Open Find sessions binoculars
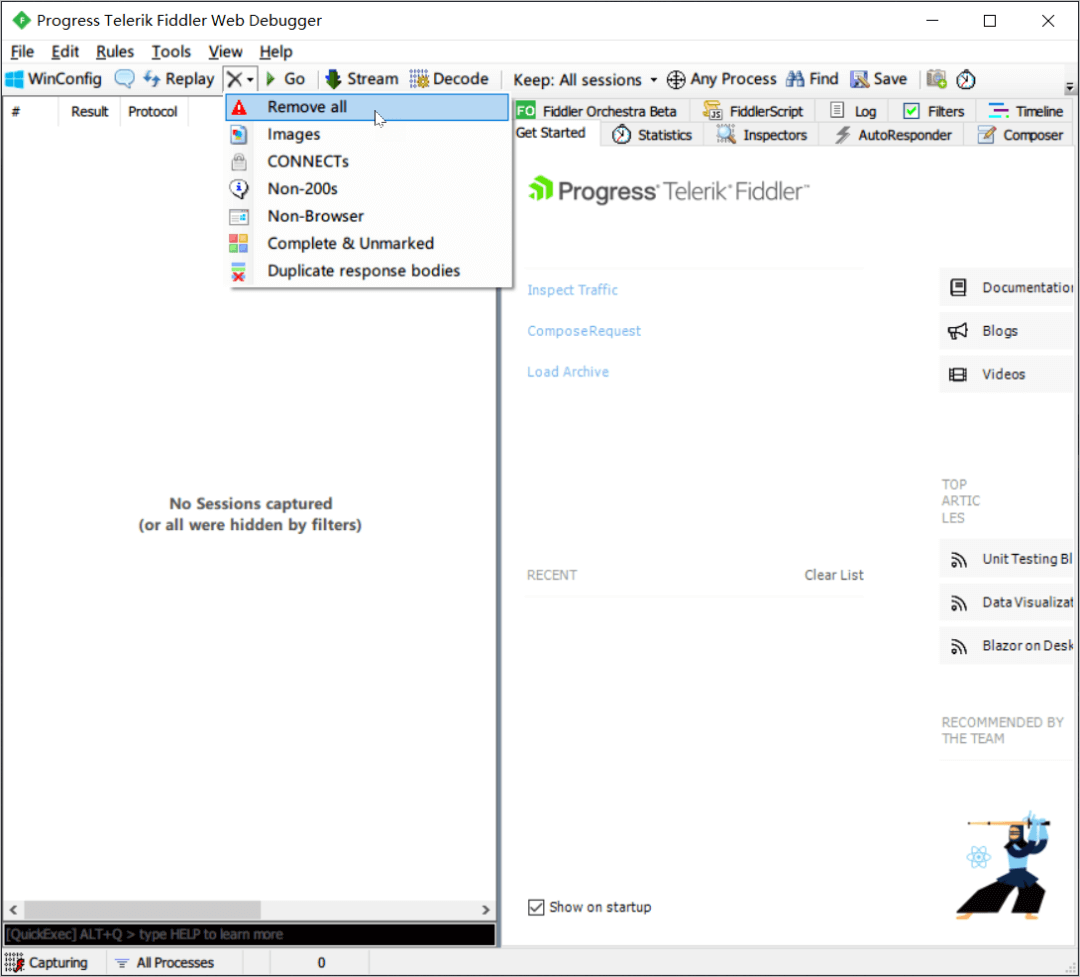Viewport: 1080px width, 977px height. [x=812, y=79]
